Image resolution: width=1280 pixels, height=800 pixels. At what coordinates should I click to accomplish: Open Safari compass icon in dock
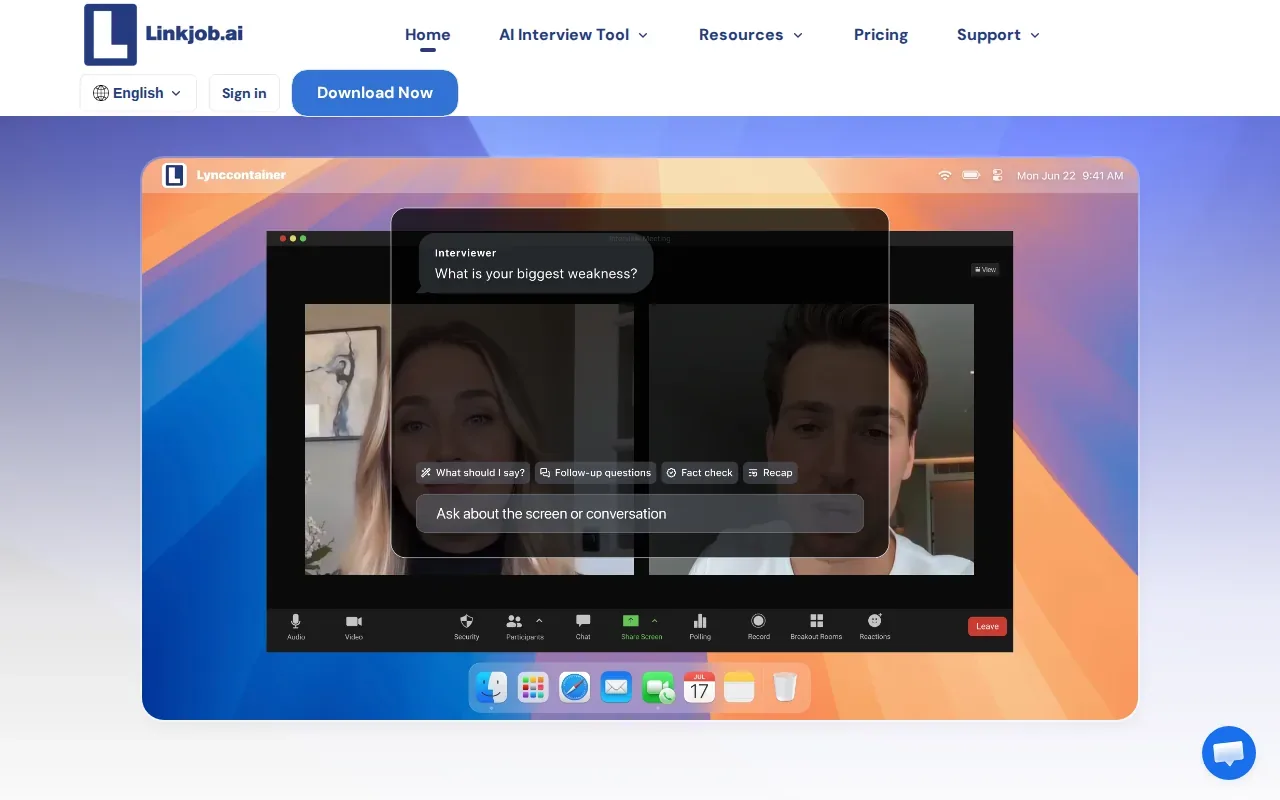[574, 687]
